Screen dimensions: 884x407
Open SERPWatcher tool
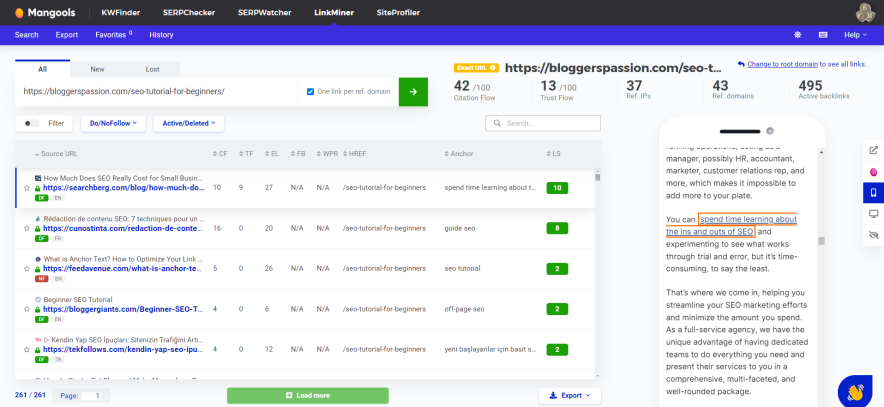265,12
